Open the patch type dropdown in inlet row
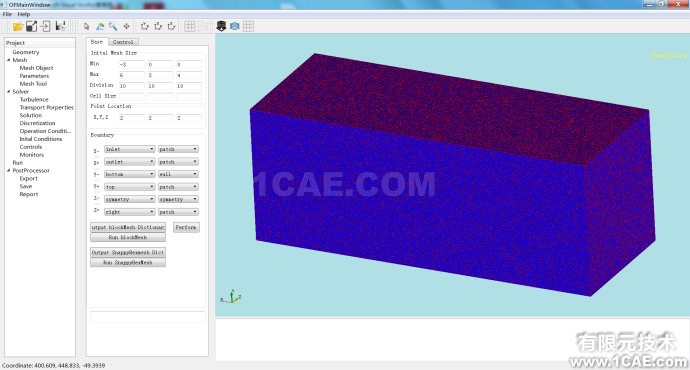Viewport: 690px width, 370px height. (178, 149)
